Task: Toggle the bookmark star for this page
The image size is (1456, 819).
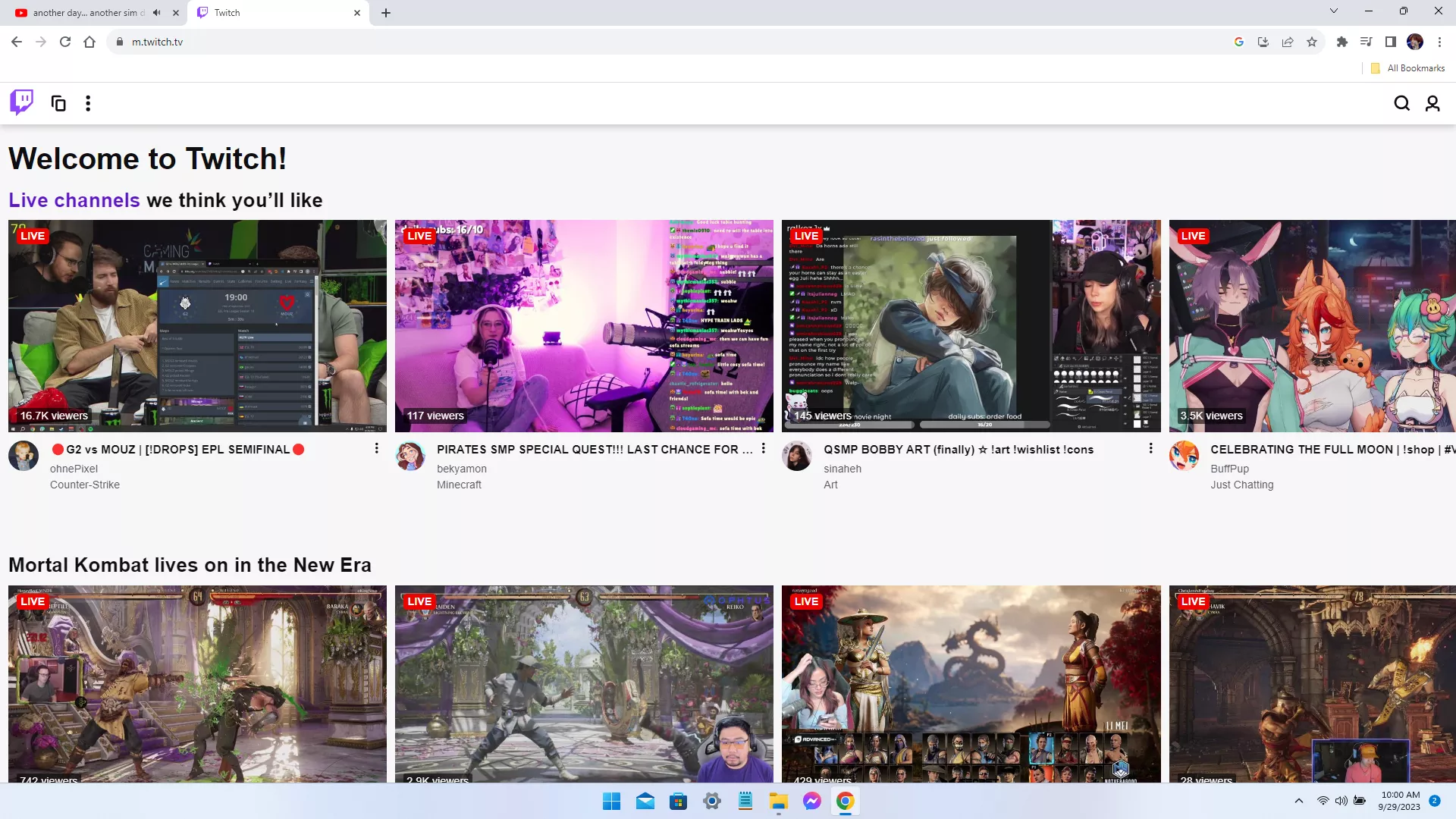Action: pos(1312,42)
